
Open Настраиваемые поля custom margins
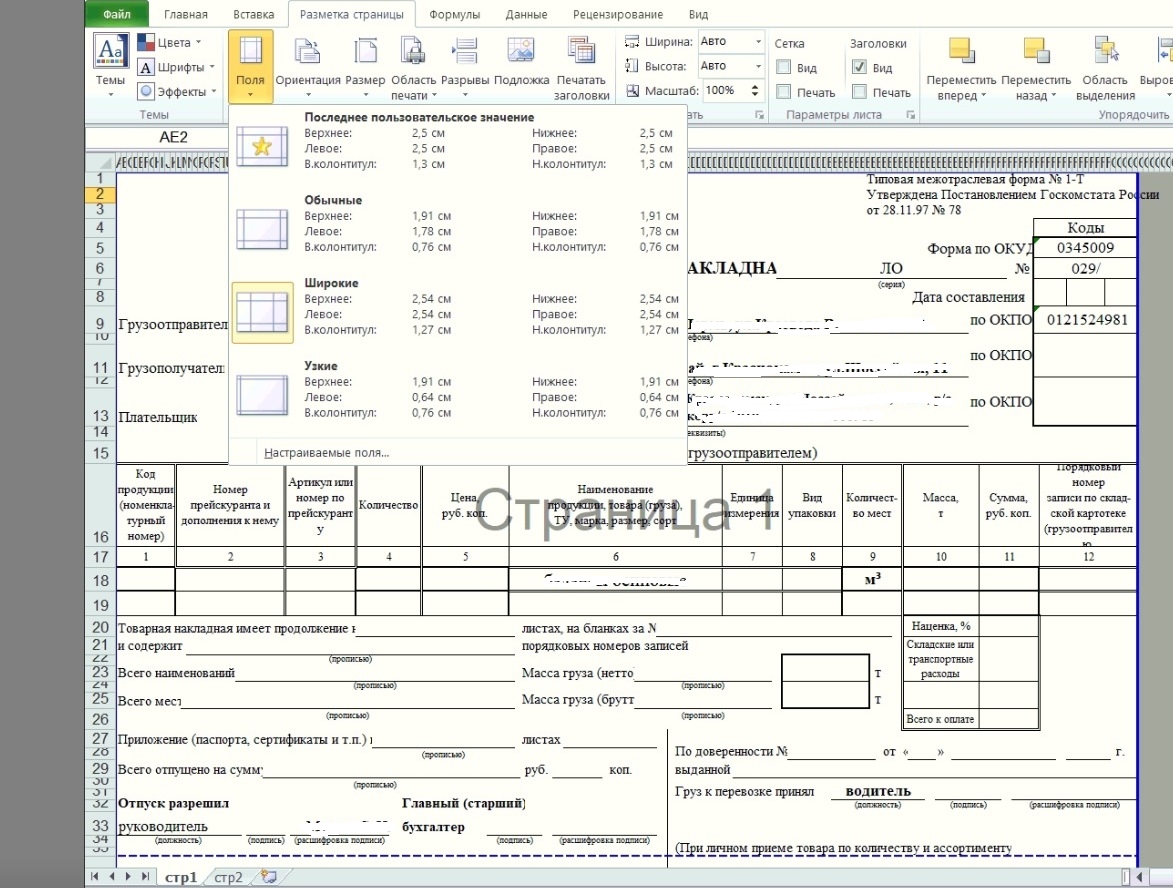click(x=326, y=453)
